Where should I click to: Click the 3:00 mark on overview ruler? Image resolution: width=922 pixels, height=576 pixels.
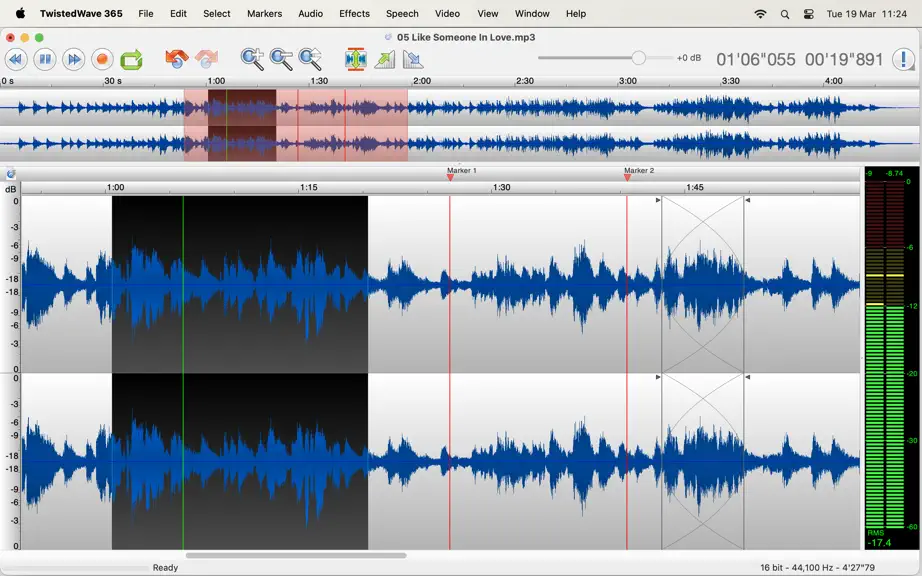coord(627,81)
